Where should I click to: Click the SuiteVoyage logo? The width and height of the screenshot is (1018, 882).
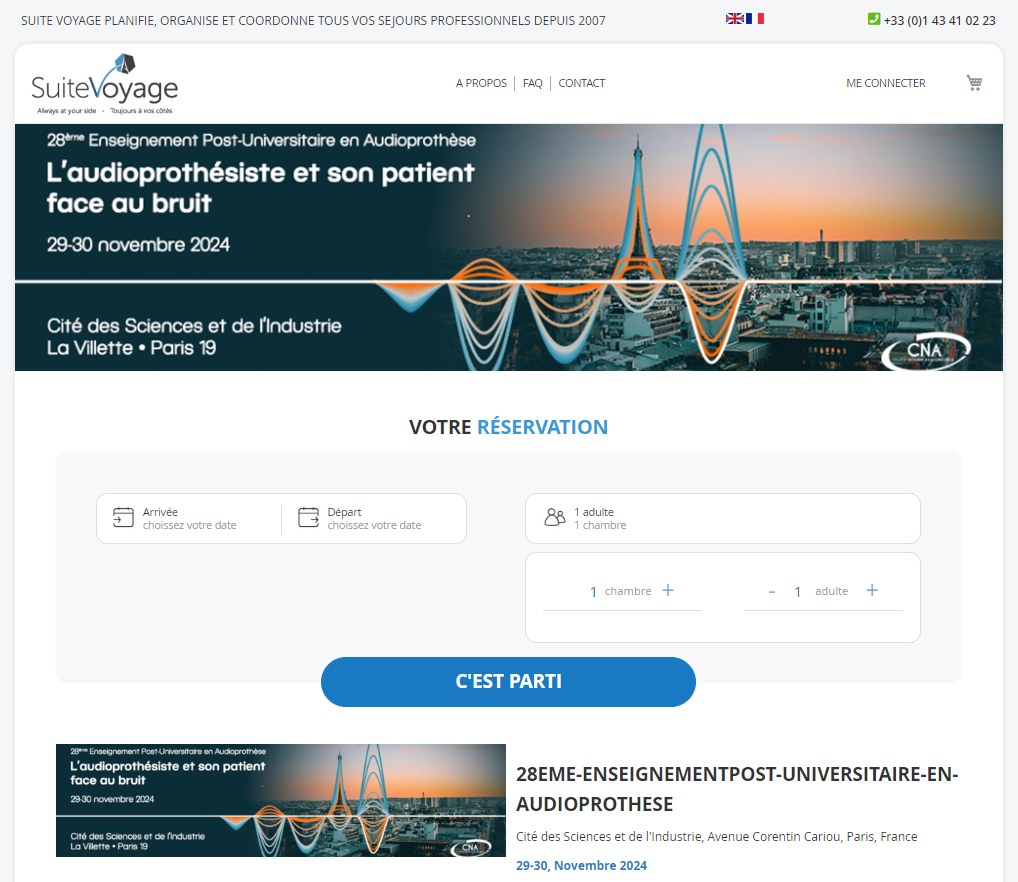click(x=105, y=84)
